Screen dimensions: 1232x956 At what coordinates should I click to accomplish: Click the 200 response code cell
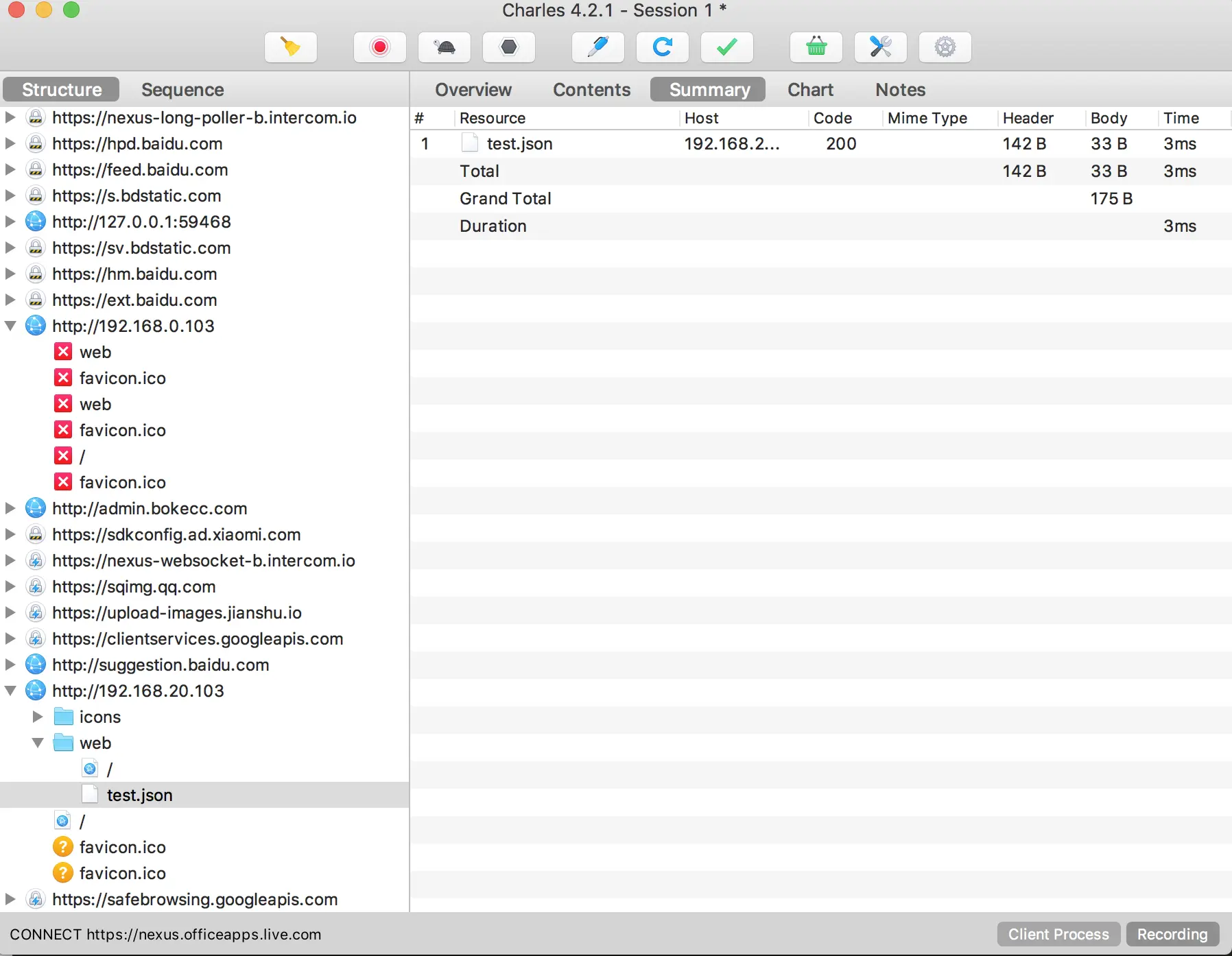point(841,143)
